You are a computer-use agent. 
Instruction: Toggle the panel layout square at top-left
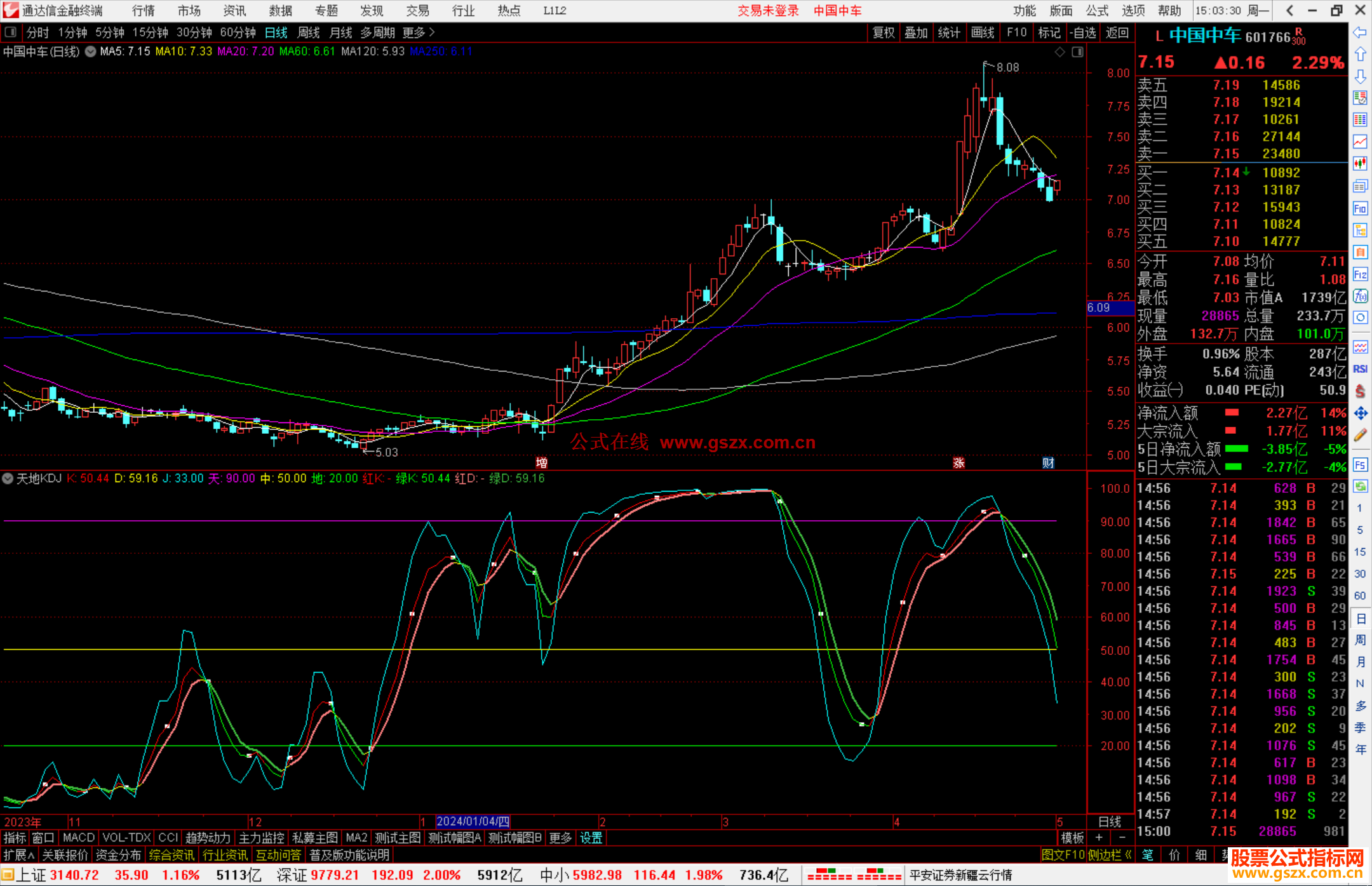[11, 32]
